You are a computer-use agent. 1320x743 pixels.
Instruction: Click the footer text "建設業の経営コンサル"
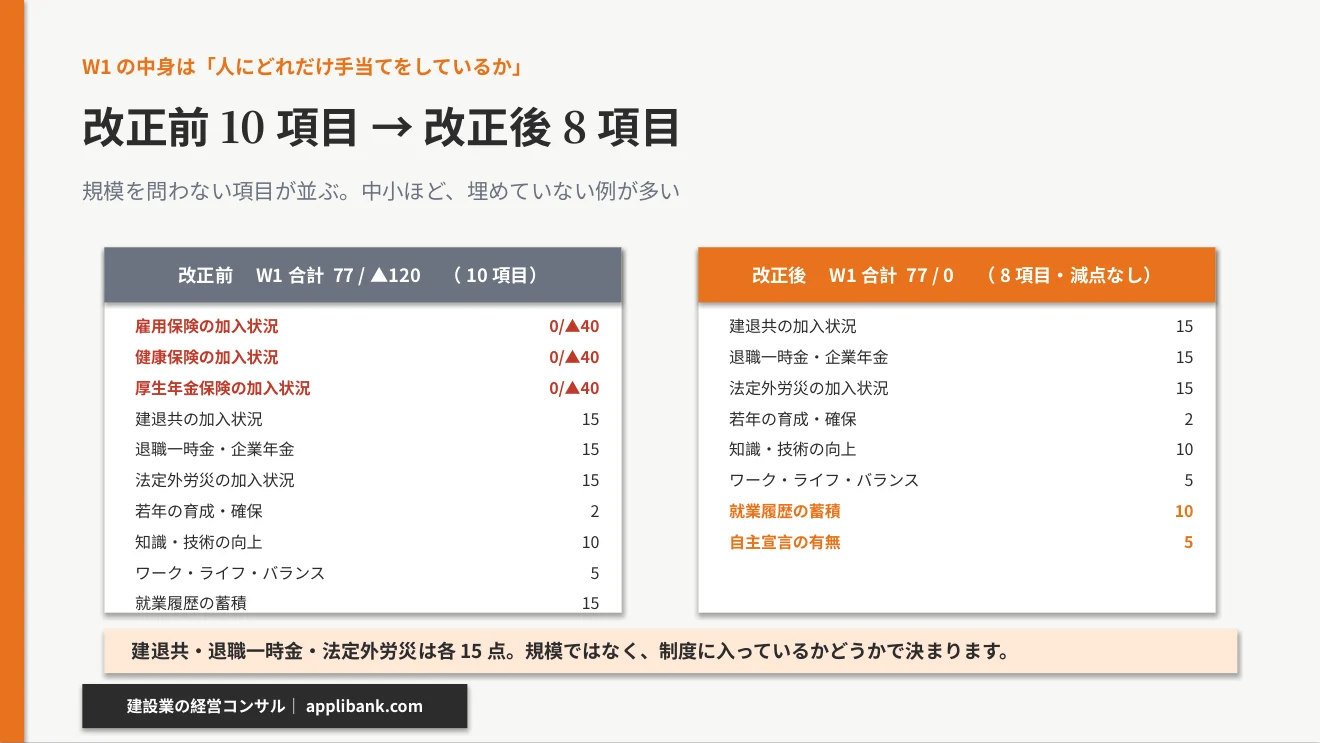[x=206, y=706]
